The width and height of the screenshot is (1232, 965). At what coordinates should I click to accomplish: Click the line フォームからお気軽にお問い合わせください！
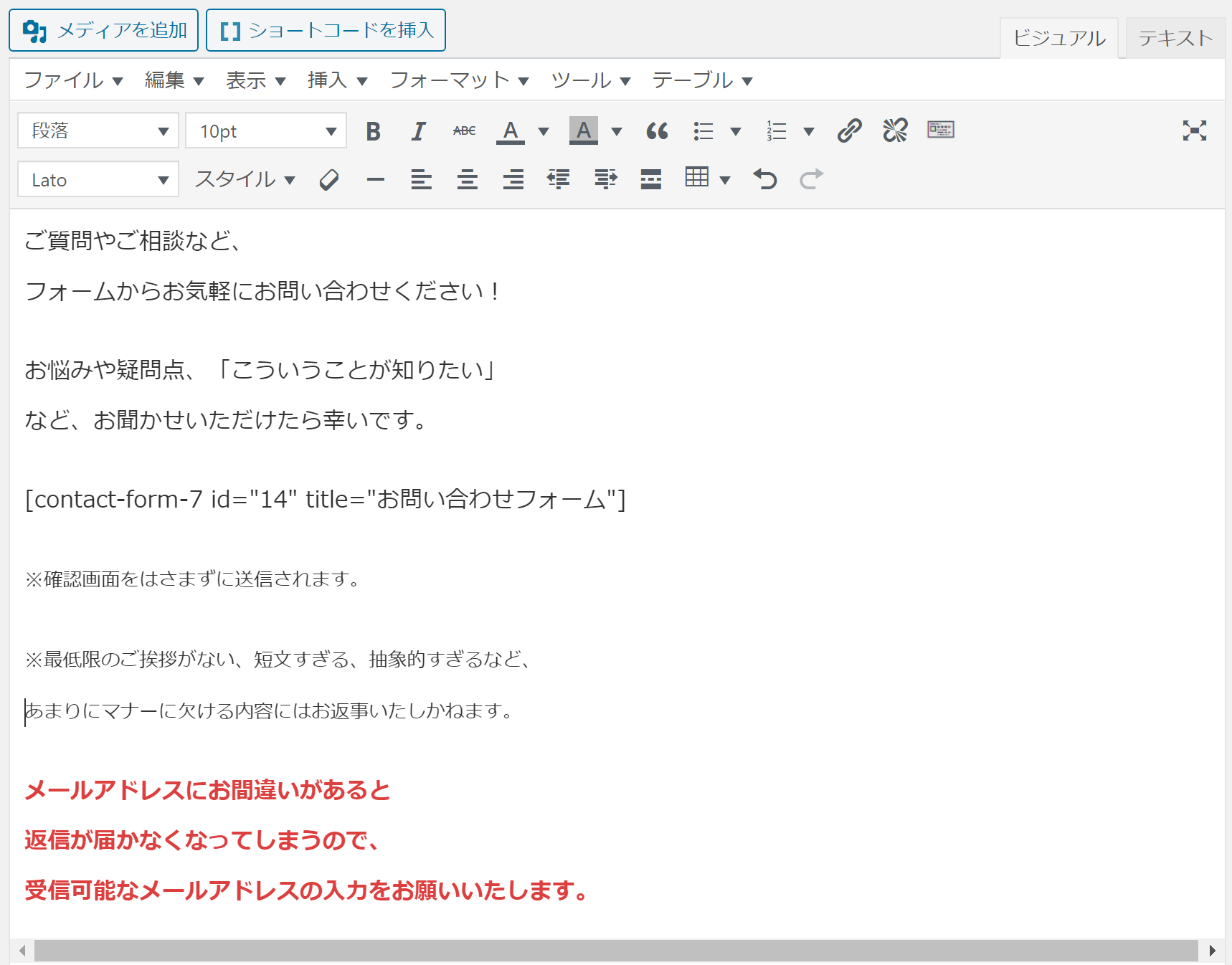262,290
